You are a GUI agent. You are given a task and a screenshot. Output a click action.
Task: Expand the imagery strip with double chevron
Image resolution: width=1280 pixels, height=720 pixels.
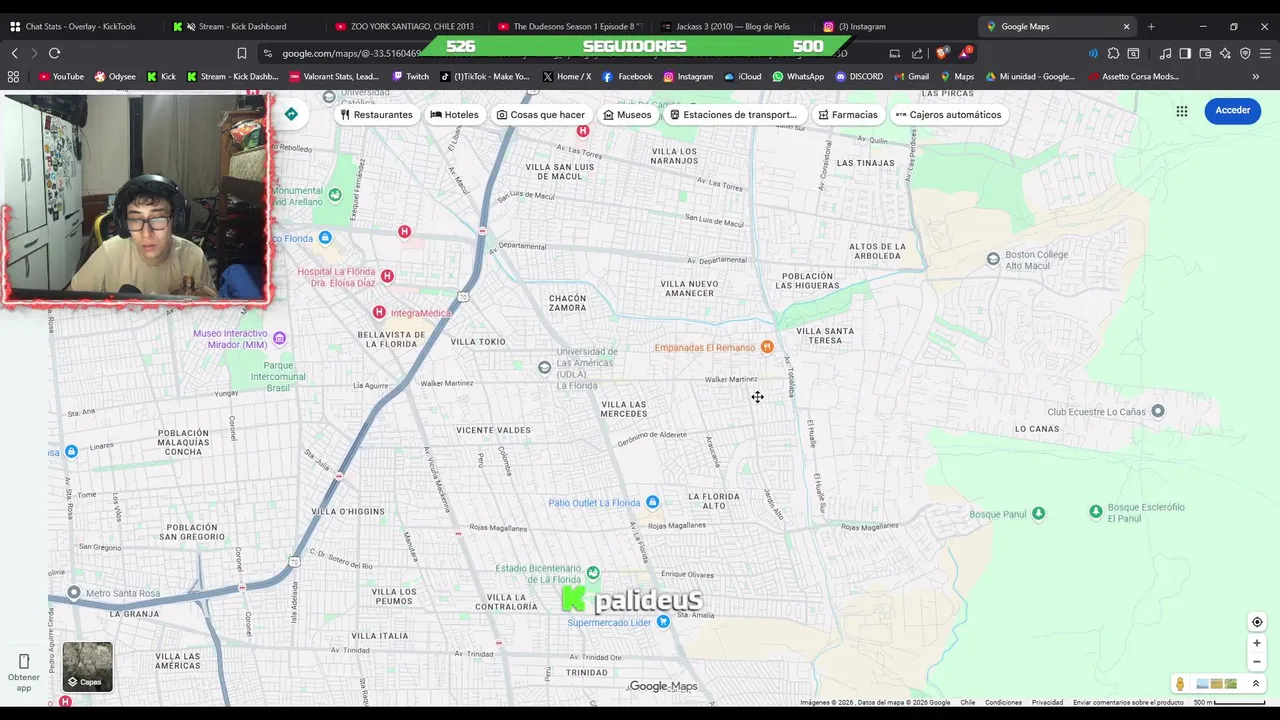1257,684
